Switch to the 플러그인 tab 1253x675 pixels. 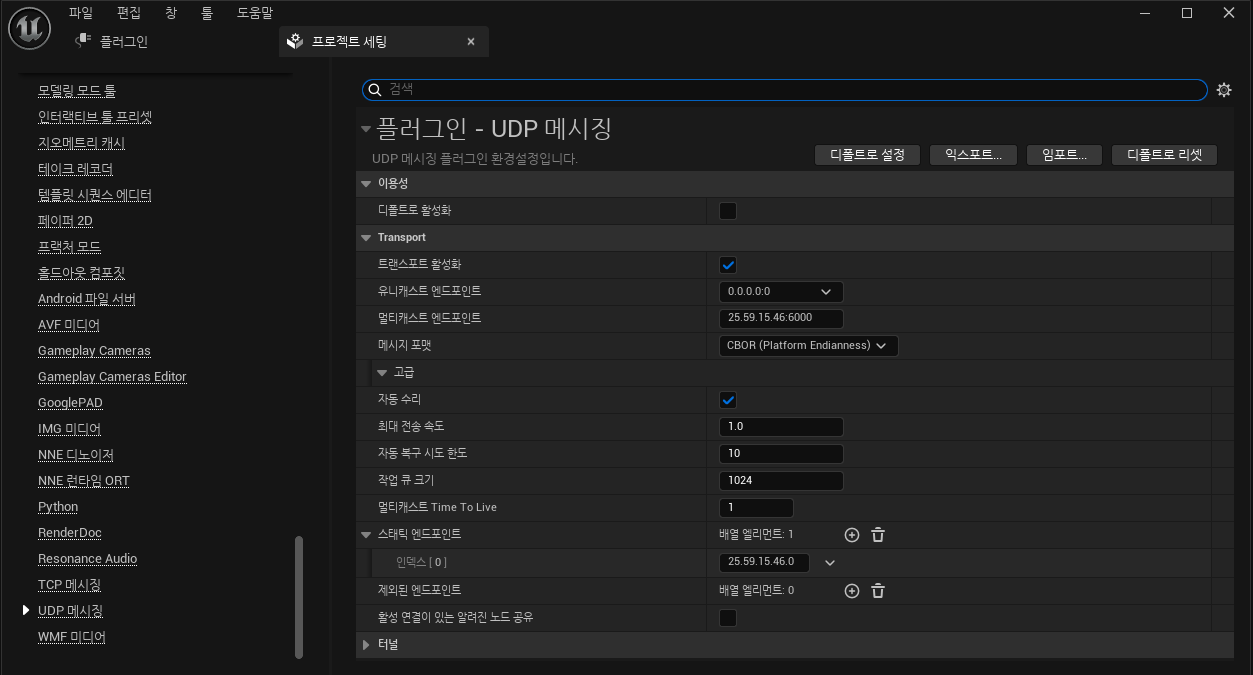[x=124, y=42]
